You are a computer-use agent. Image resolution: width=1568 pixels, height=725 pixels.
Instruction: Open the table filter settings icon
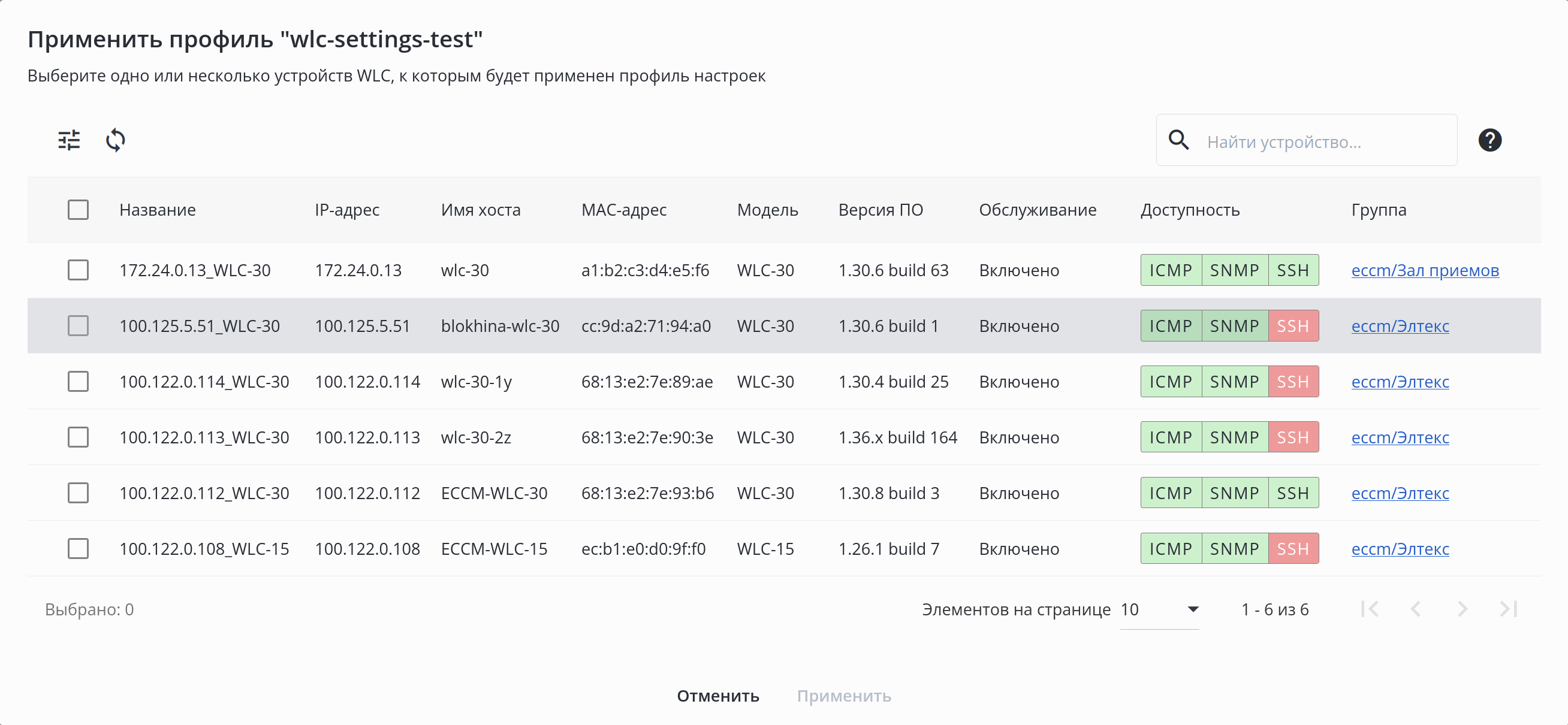69,140
